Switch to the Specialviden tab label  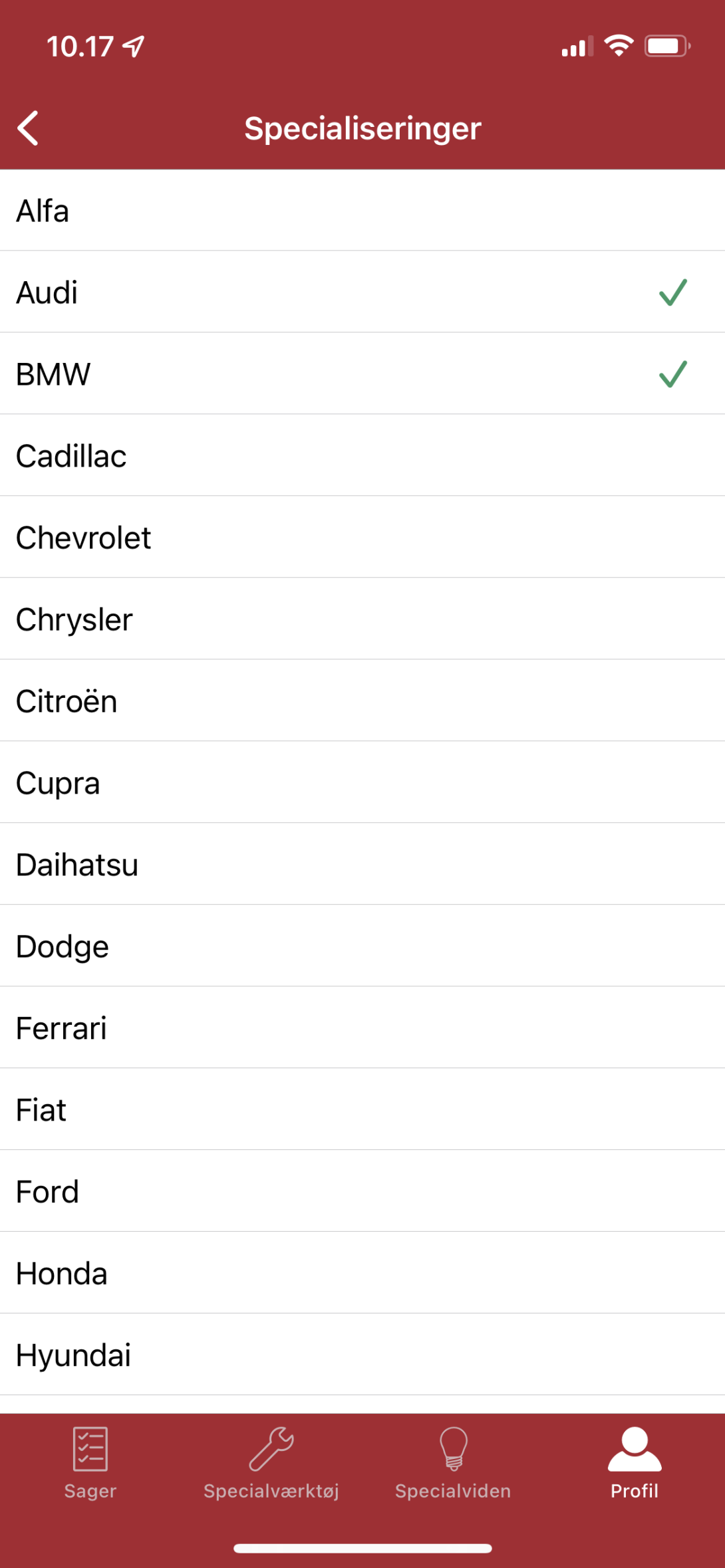[x=453, y=1491]
